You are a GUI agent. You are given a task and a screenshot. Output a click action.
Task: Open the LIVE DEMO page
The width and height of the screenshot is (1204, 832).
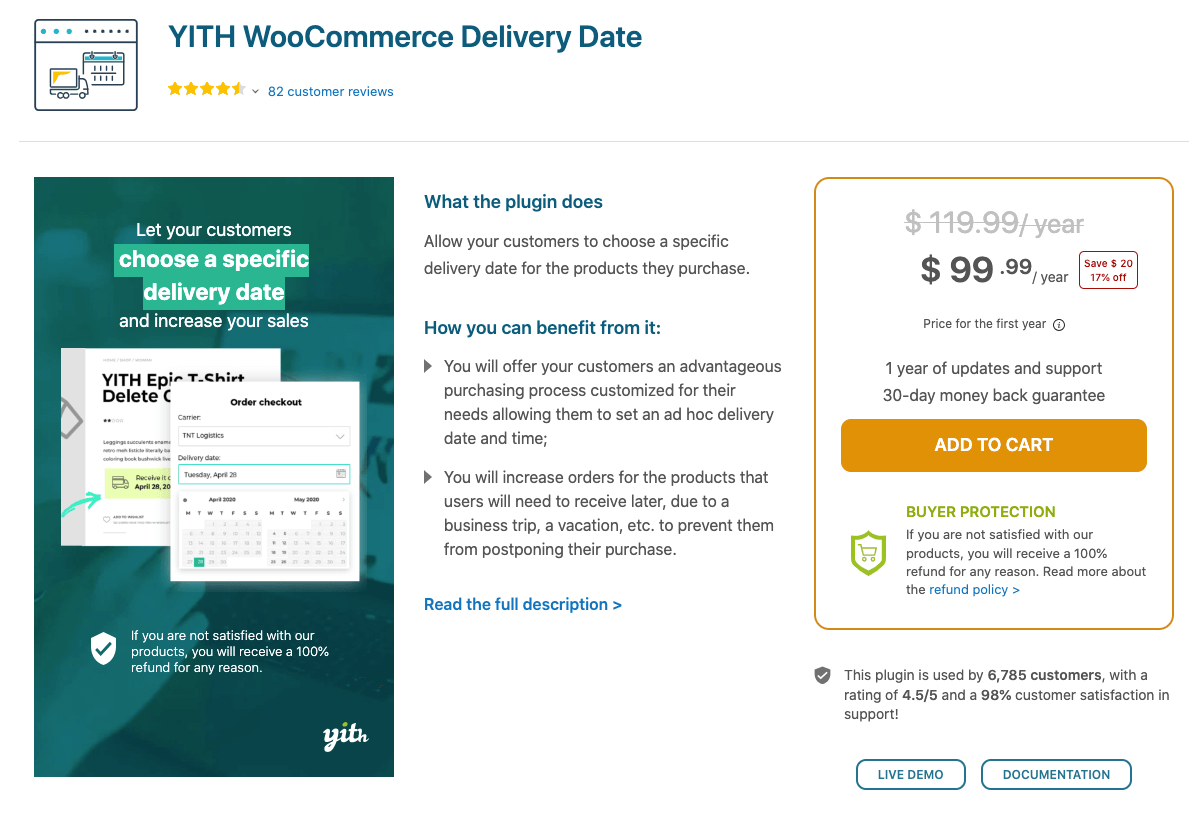tap(910, 774)
